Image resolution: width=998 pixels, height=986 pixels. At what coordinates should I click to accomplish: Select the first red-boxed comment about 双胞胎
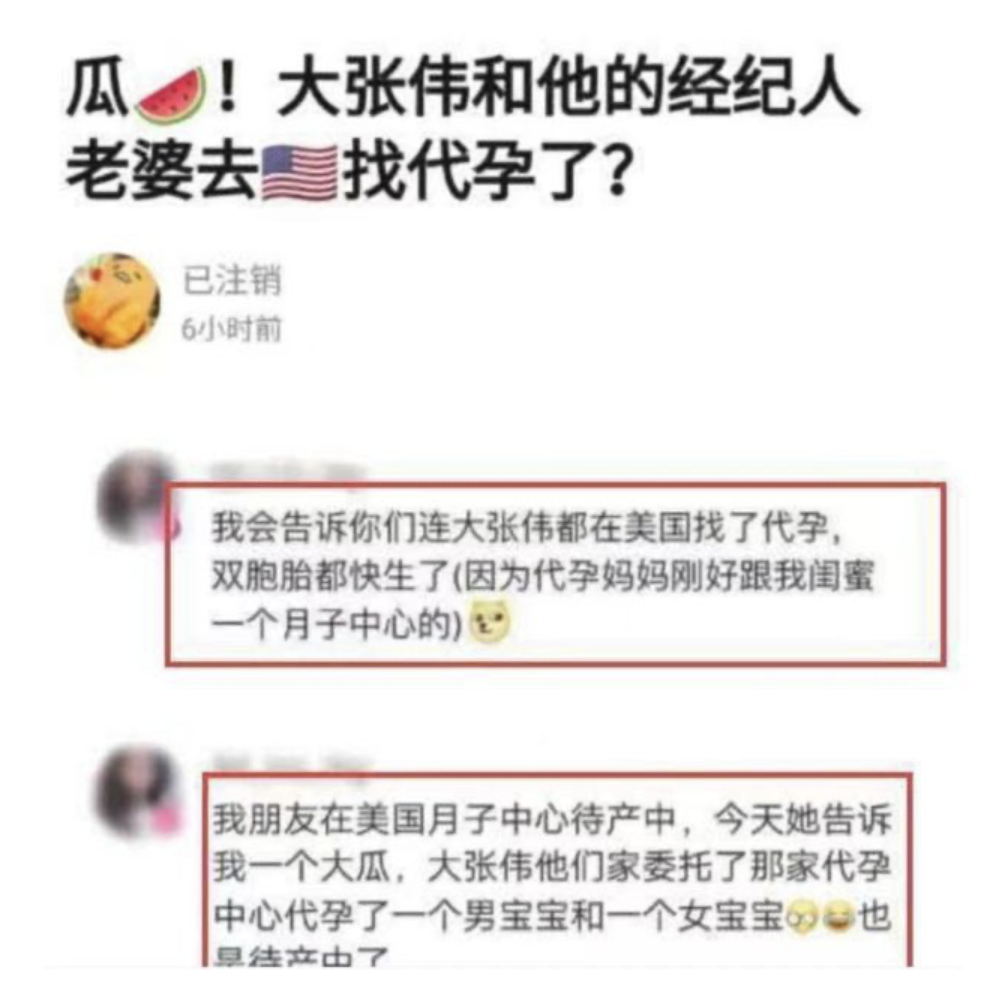pos(555,574)
